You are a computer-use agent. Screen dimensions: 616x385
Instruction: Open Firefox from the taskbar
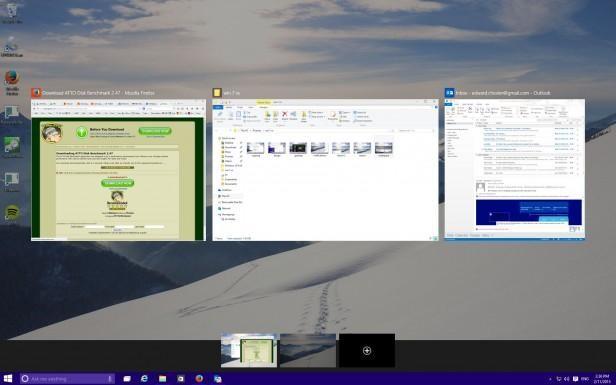point(199,379)
